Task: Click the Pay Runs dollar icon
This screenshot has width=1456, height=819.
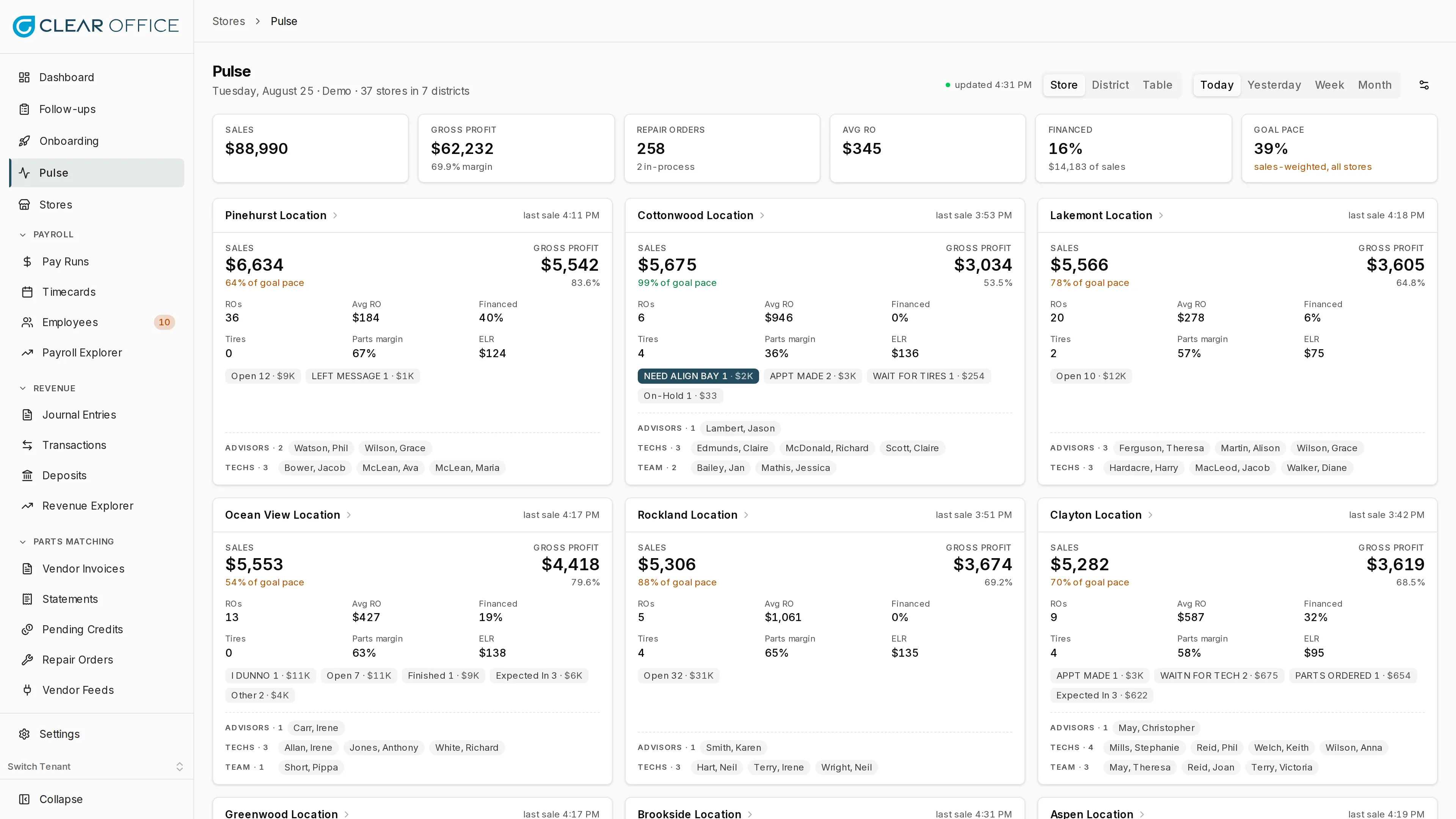Action: pos(27,262)
